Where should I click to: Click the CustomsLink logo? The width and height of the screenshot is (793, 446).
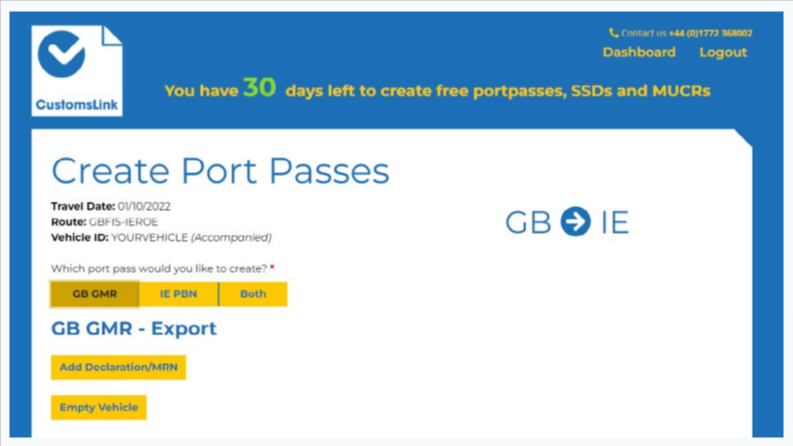[77, 71]
